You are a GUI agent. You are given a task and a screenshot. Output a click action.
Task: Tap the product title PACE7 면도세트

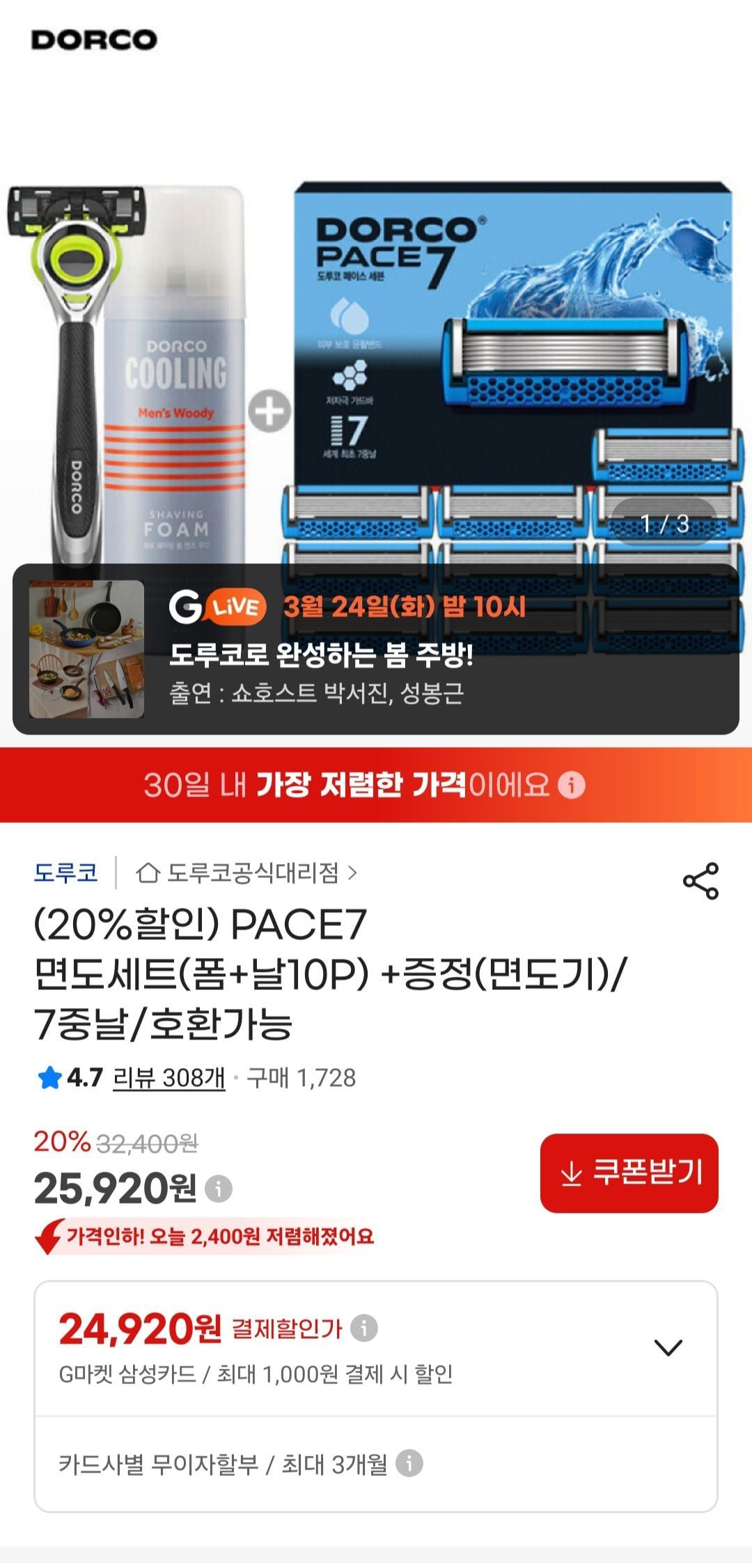point(331,973)
